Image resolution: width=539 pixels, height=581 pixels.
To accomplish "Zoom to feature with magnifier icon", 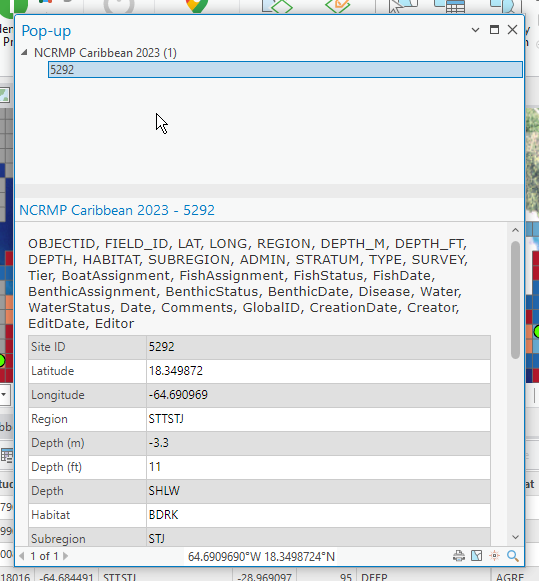I will pyautogui.click(x=513, y=556).
